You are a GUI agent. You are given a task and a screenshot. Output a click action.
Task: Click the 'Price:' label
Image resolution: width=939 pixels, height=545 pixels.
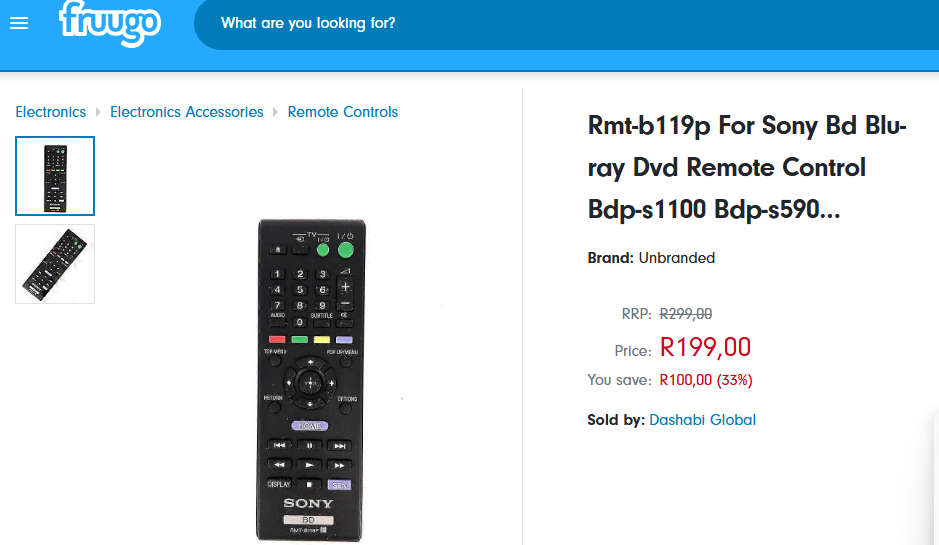pyautogui.click(x=632, y=351)
